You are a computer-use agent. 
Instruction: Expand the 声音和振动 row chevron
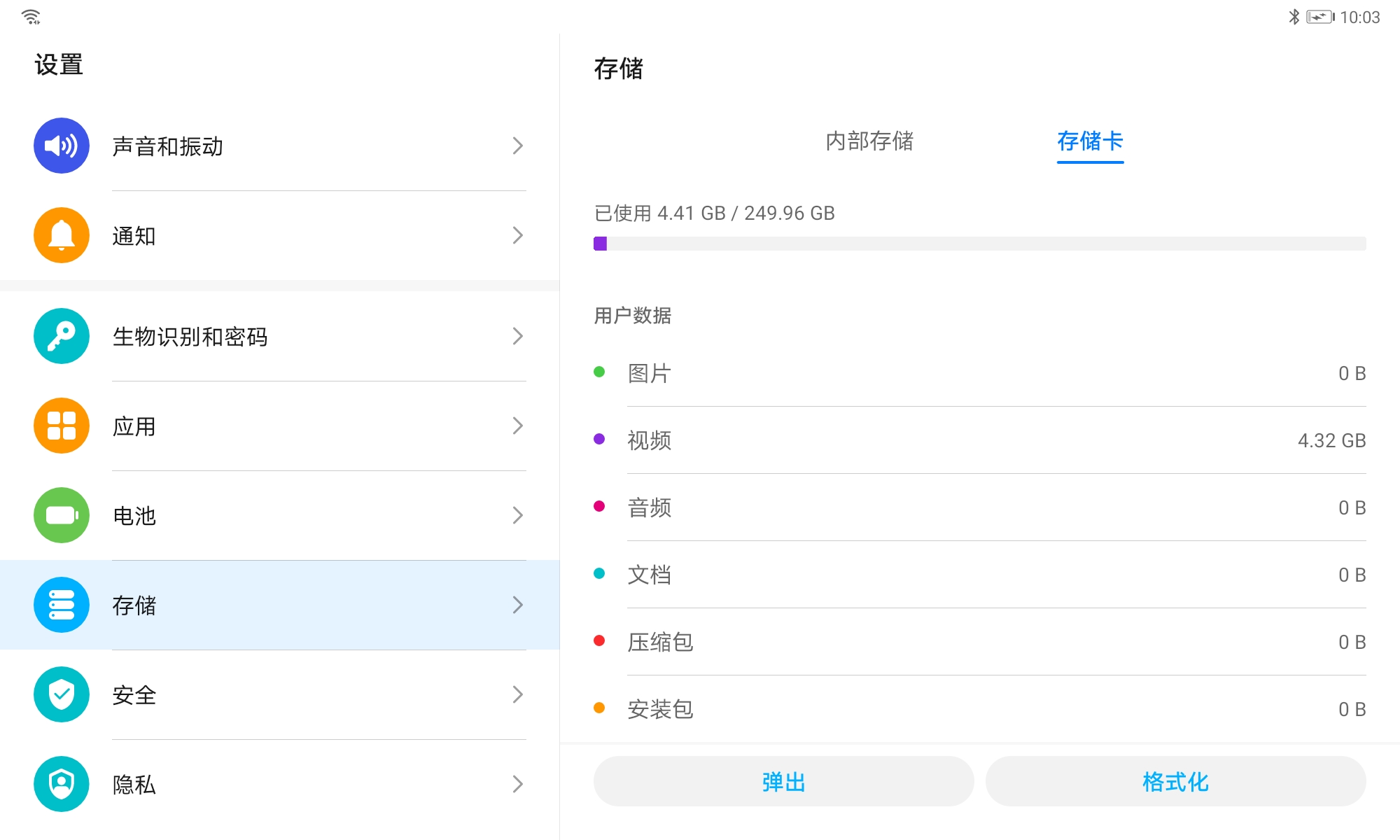click(x=517, y=146)
